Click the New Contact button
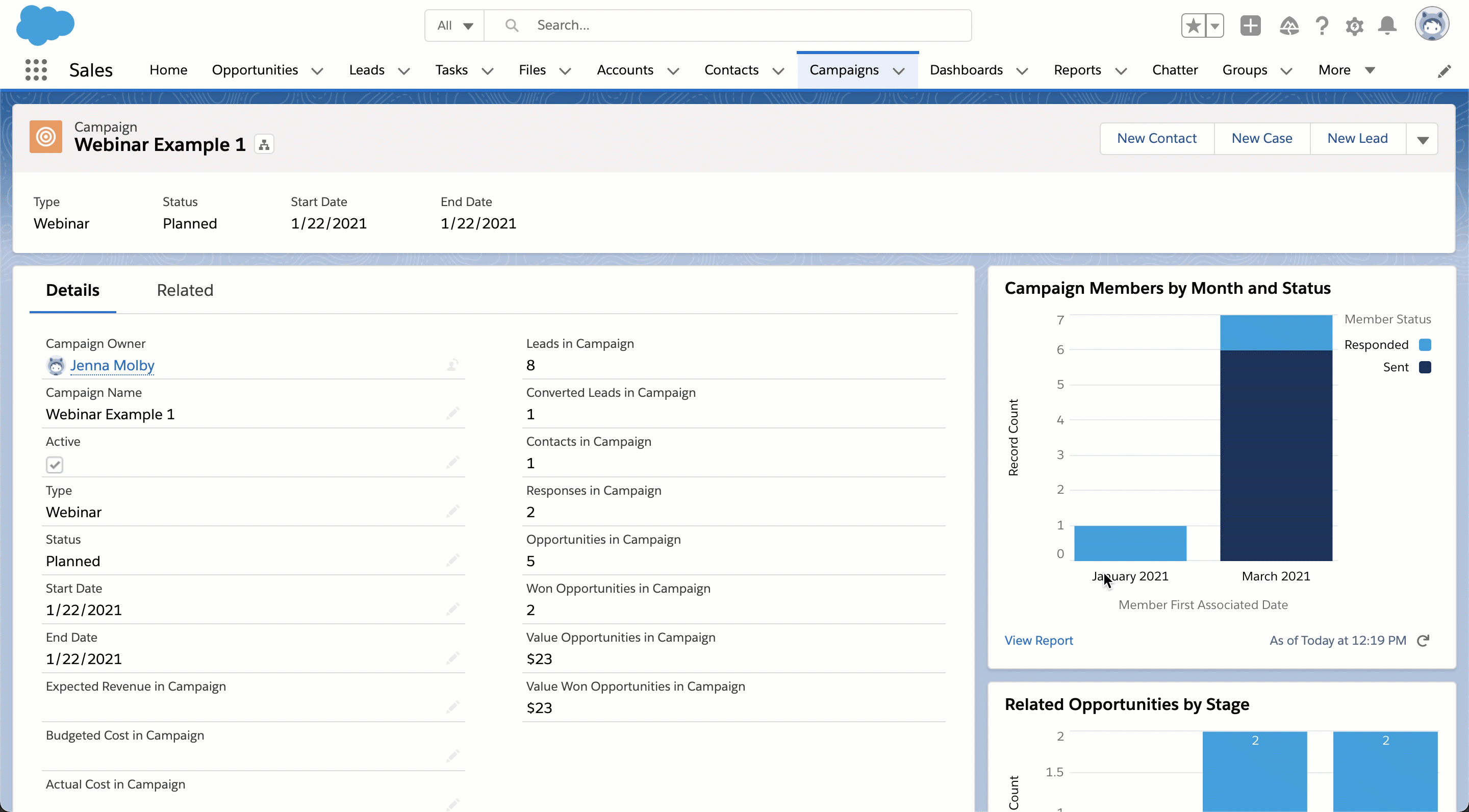1469x812 pixels. tap(1157, 138)
